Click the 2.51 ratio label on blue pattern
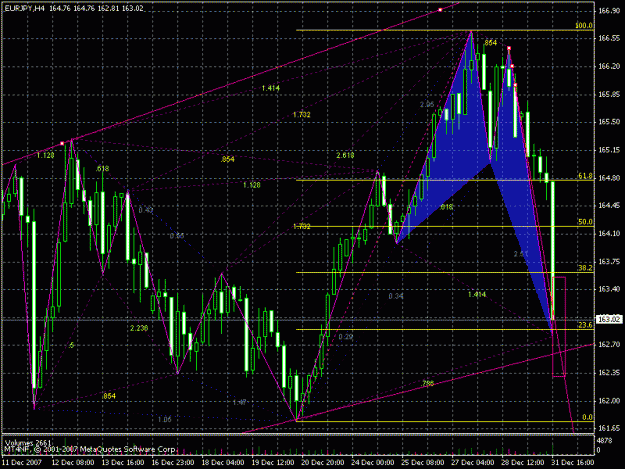This screenshot has width=625, height=469. click(x=521, y=254)
